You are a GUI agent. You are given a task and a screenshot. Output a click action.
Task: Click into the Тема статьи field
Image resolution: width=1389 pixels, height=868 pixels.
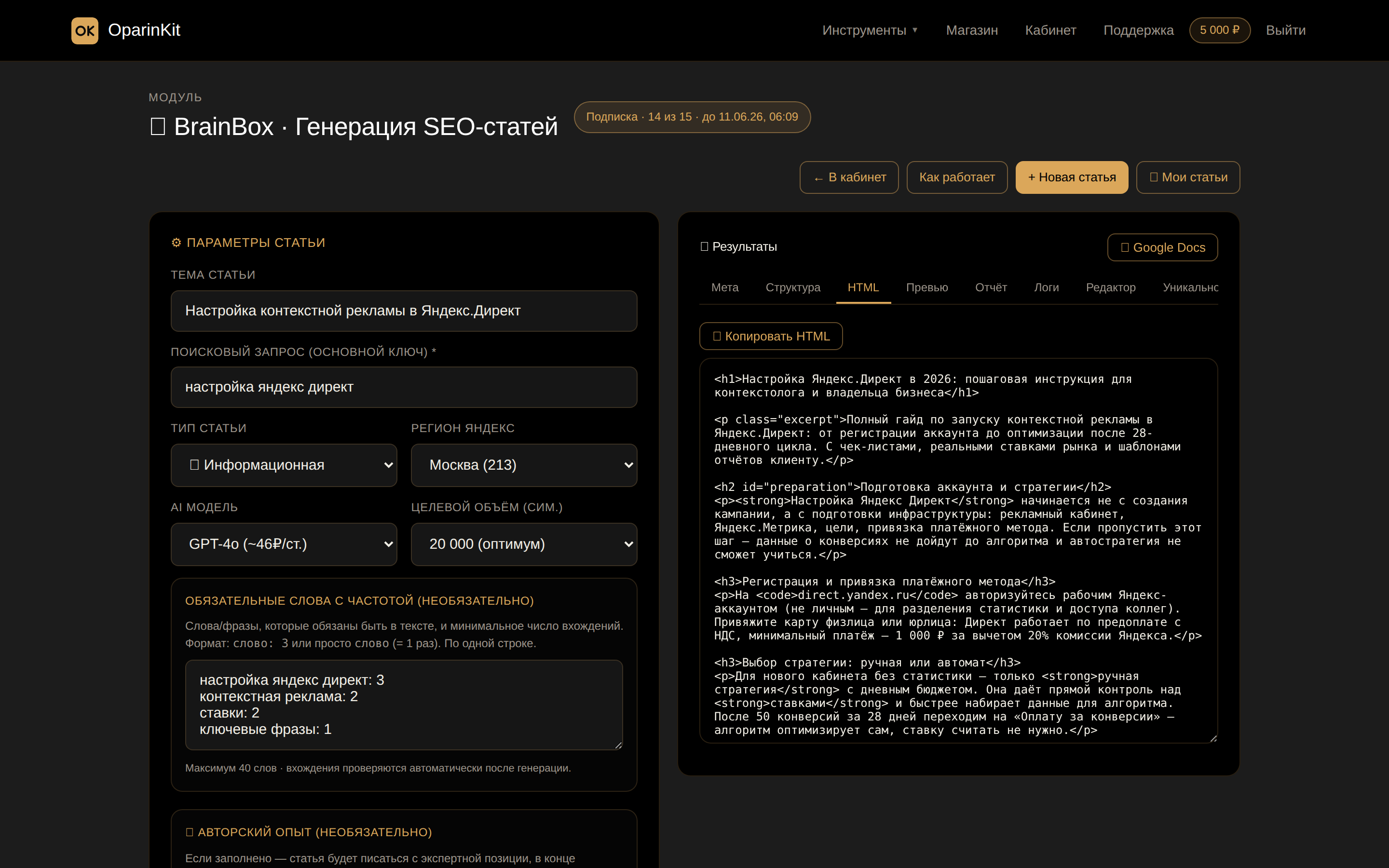[x=404, y=311]
